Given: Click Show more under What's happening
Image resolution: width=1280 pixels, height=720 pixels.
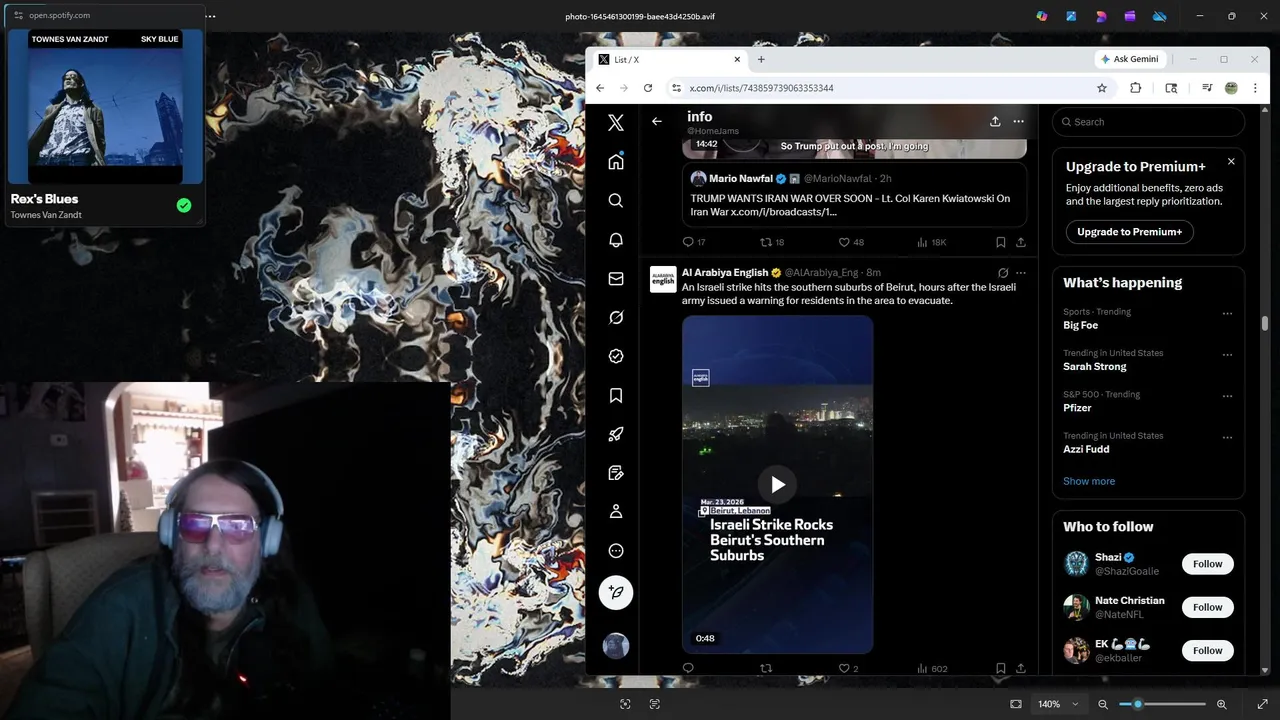Looking at the screenshot, I should [x=1089, y=481].
